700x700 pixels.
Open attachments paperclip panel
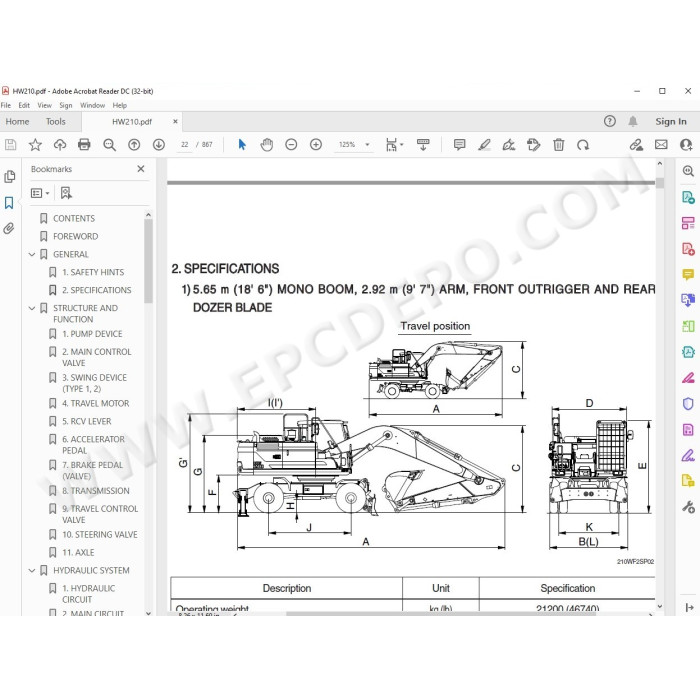9,229
